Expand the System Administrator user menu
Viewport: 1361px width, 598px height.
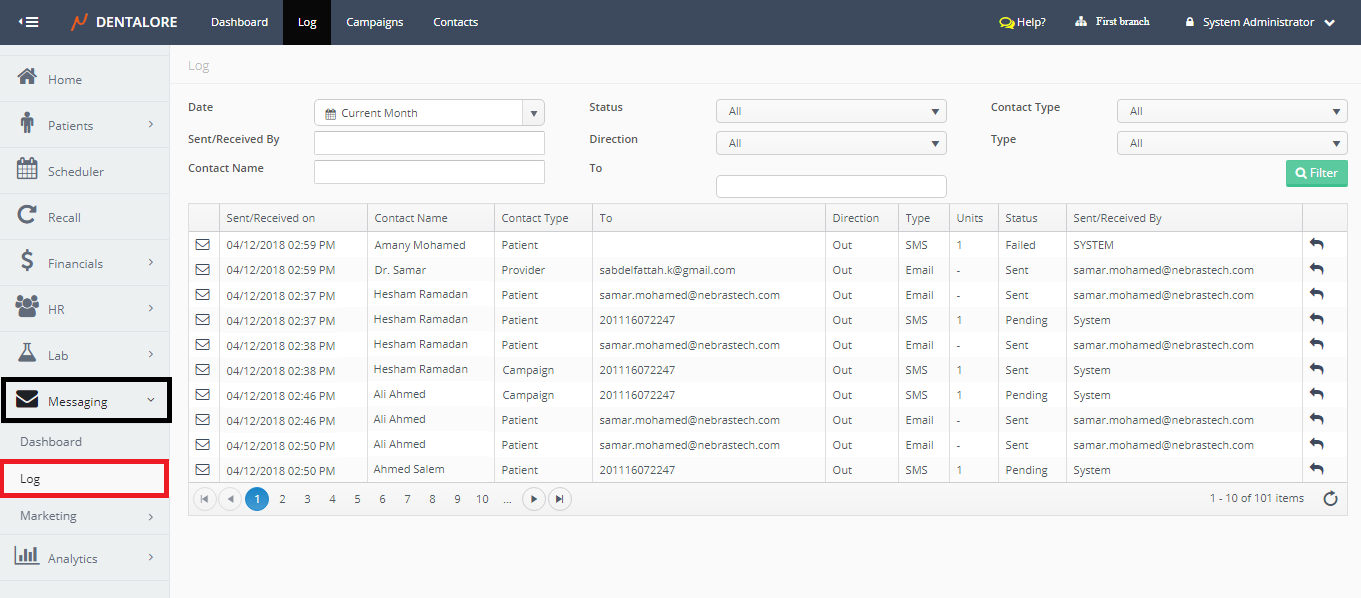click(1260, 22)
